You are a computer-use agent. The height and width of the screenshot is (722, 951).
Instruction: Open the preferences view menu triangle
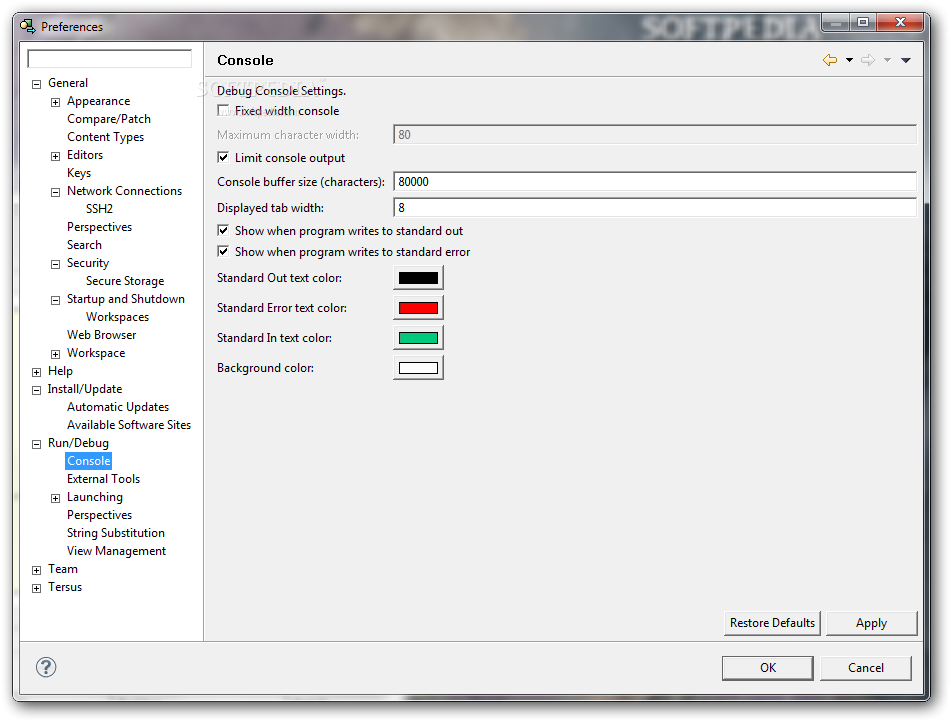pos(906,60)
